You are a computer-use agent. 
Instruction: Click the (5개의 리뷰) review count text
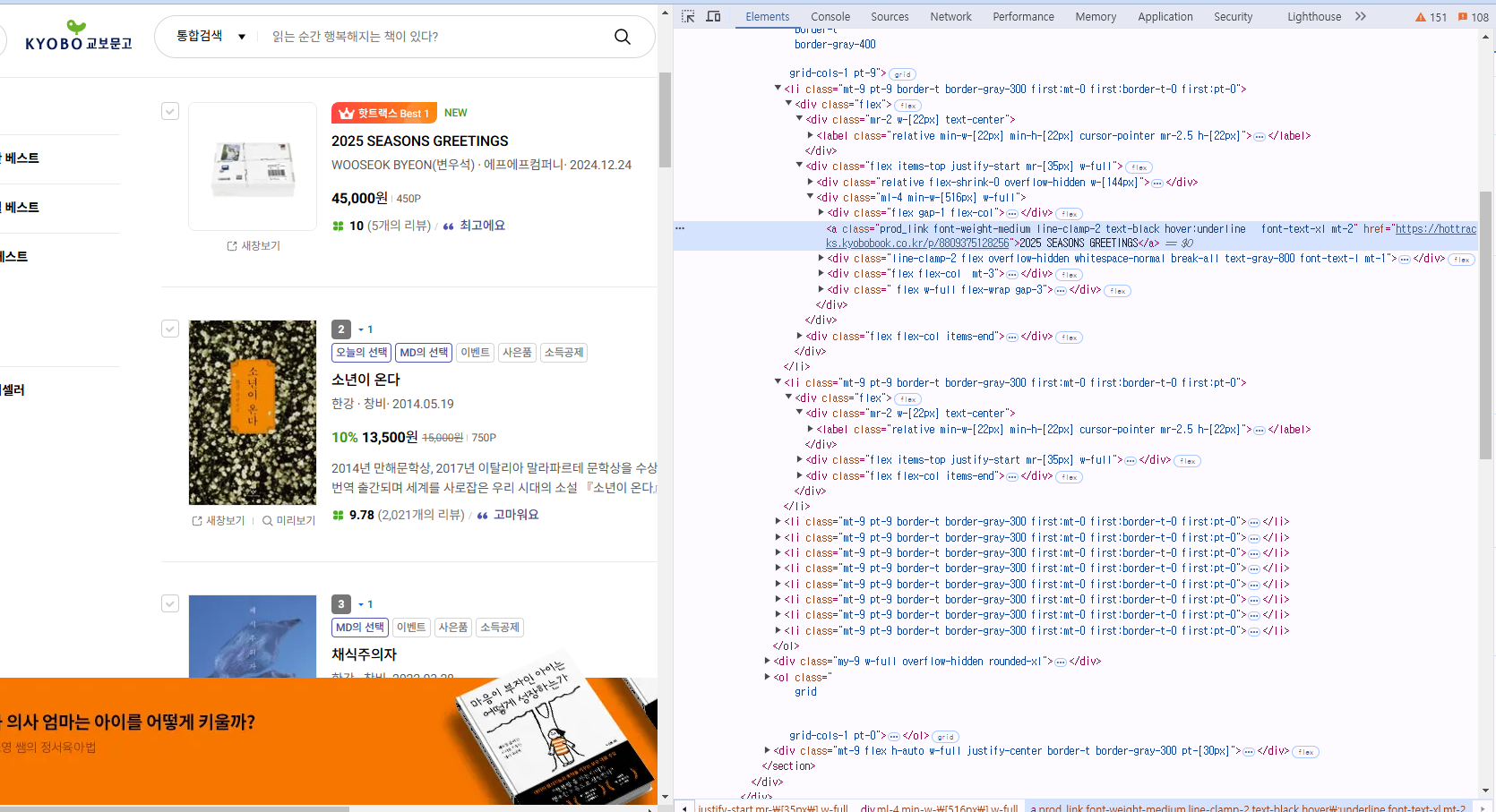point(399,226)
